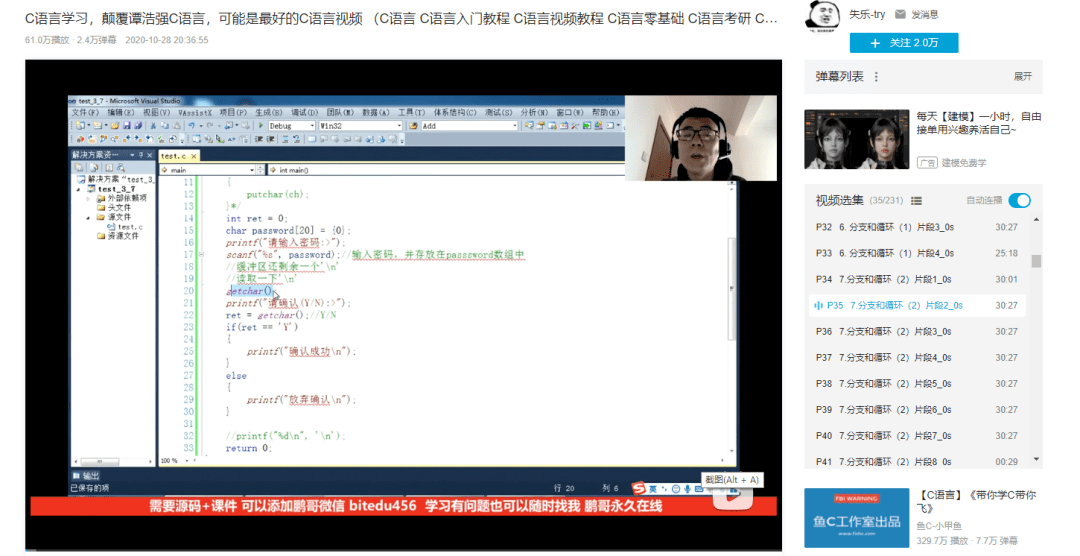The image size is (1080, 556).
Task: Select episode P38 7.分支和循环 (2) 片段5_0s
Action: pos(917,384)
